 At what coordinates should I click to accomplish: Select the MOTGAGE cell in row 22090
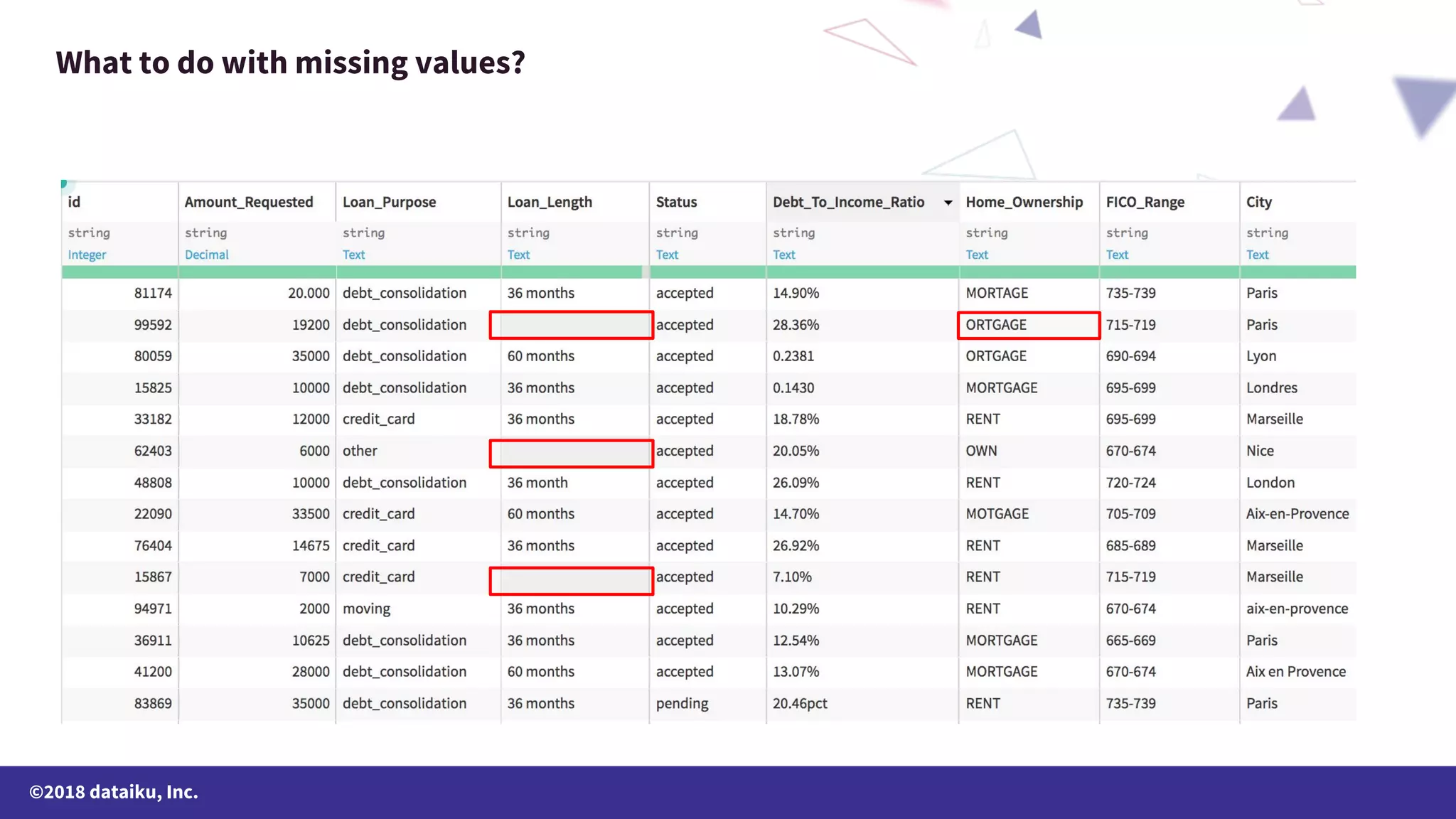pos(997,514)
